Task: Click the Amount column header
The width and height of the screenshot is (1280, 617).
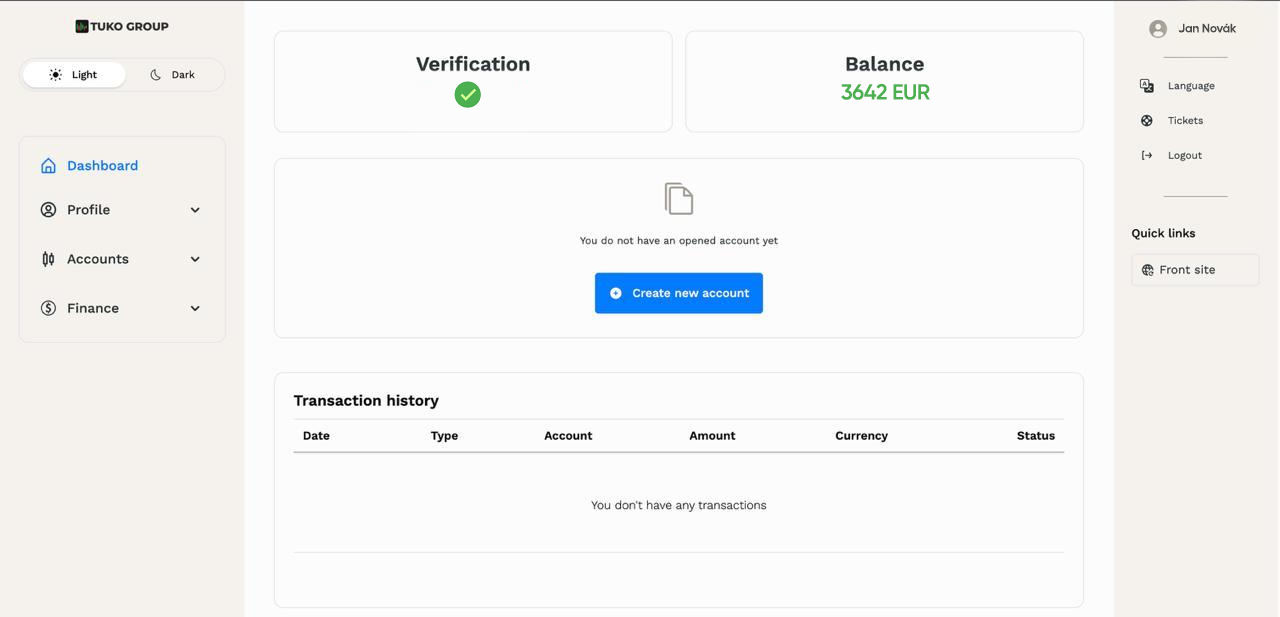Action: 712,436
